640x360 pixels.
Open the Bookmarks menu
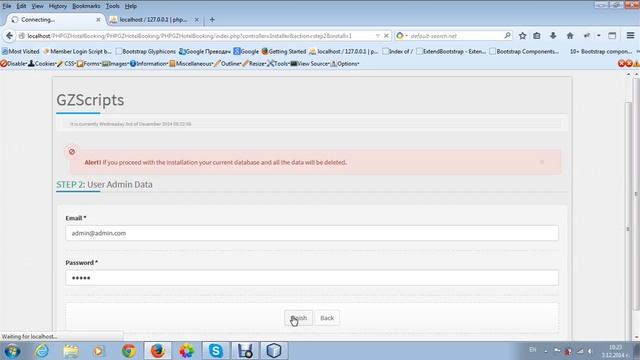pos(86,6)
